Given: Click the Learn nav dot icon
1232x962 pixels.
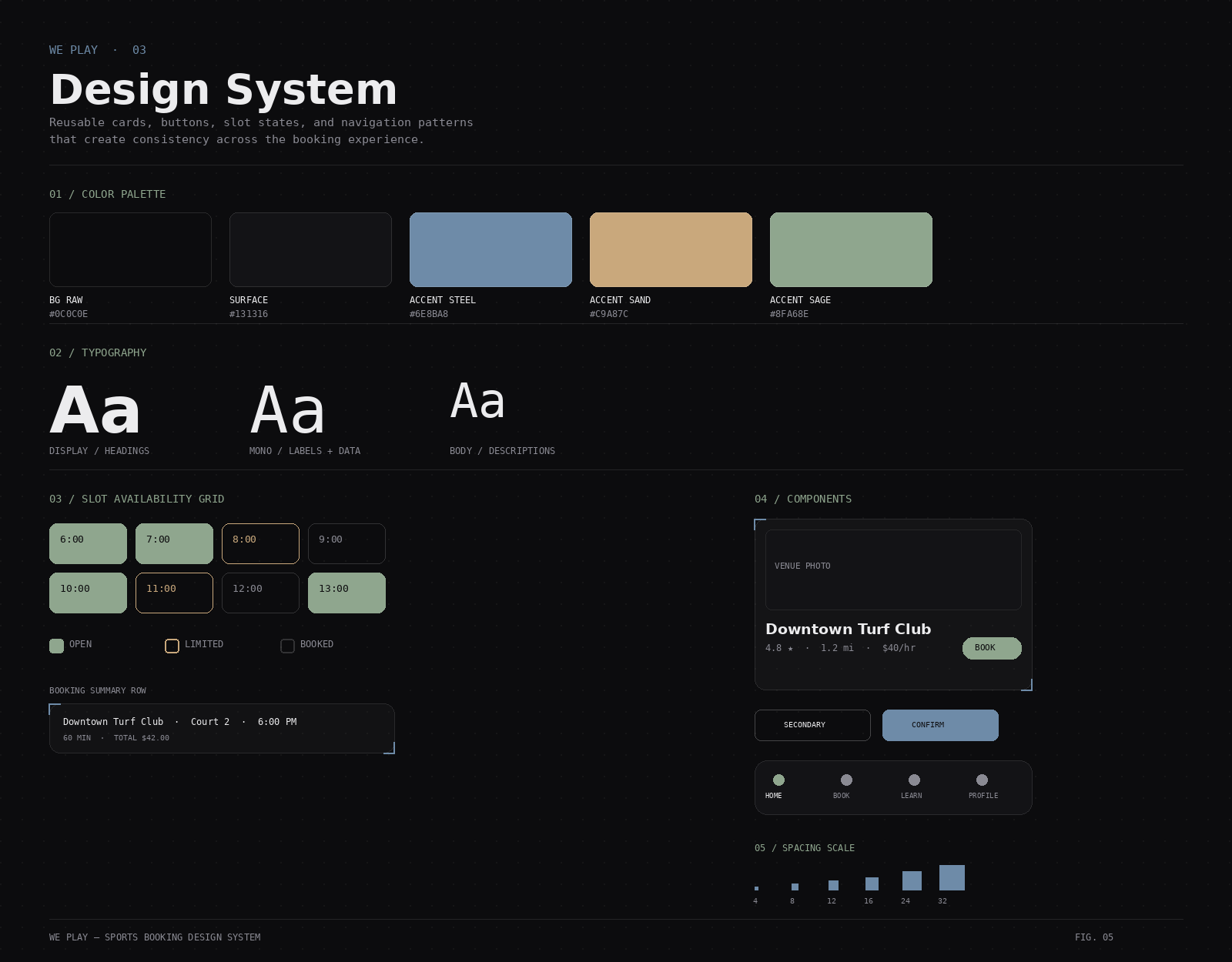Looking at the screenshot, I should [914, 780].
